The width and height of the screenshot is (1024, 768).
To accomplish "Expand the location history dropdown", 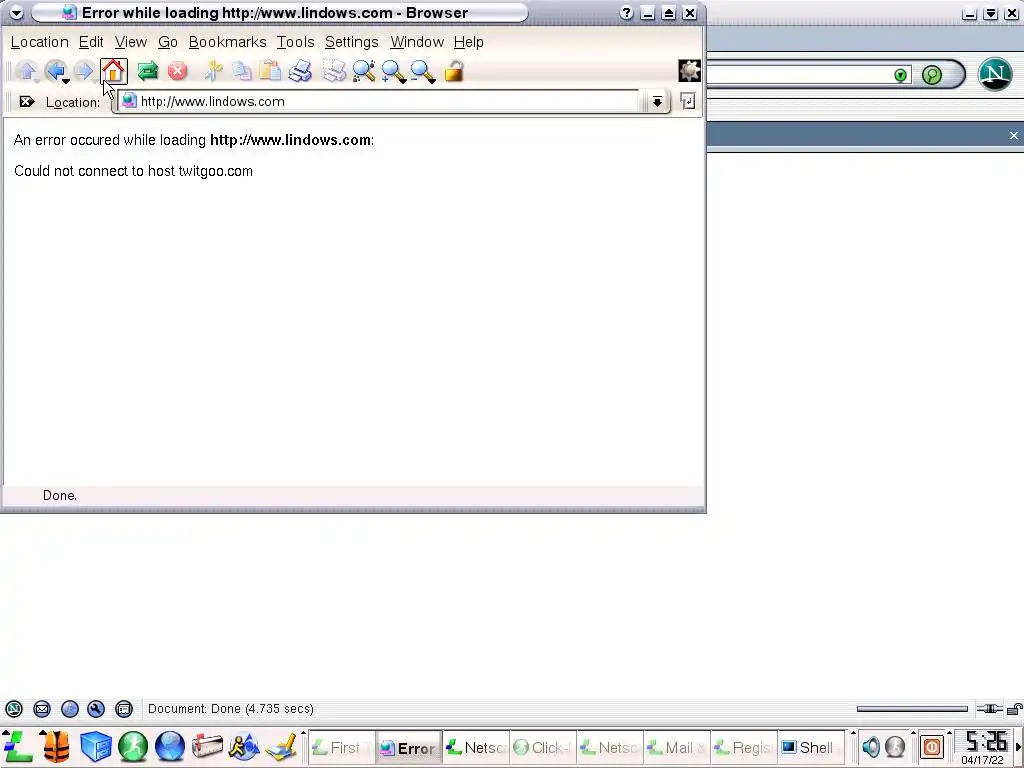I will click(656, 101).
